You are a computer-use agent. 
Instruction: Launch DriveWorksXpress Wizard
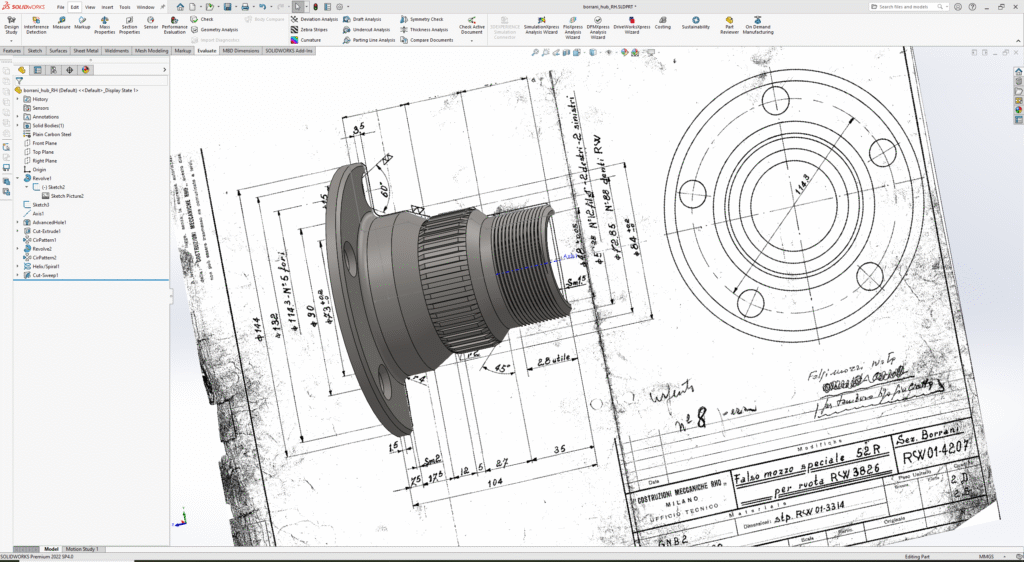coord(632,25)
